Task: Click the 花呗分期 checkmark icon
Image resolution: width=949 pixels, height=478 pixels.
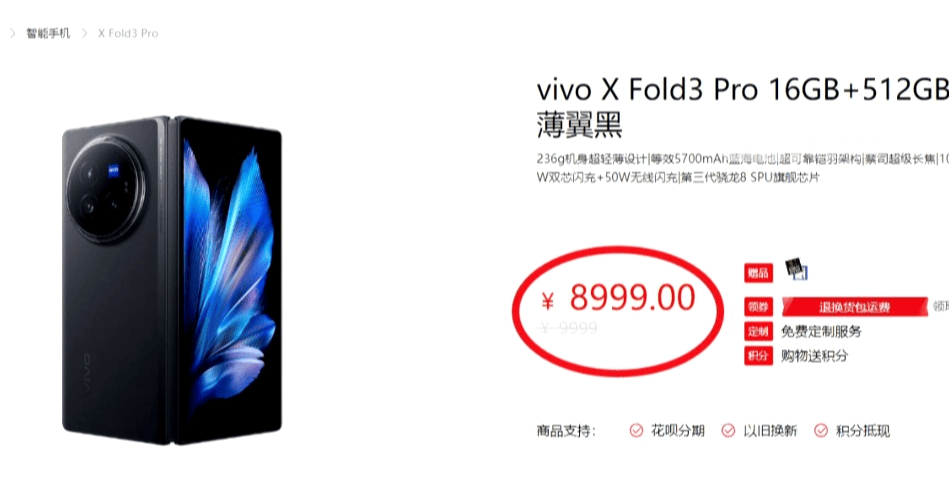Action: [x=636, y=430]
